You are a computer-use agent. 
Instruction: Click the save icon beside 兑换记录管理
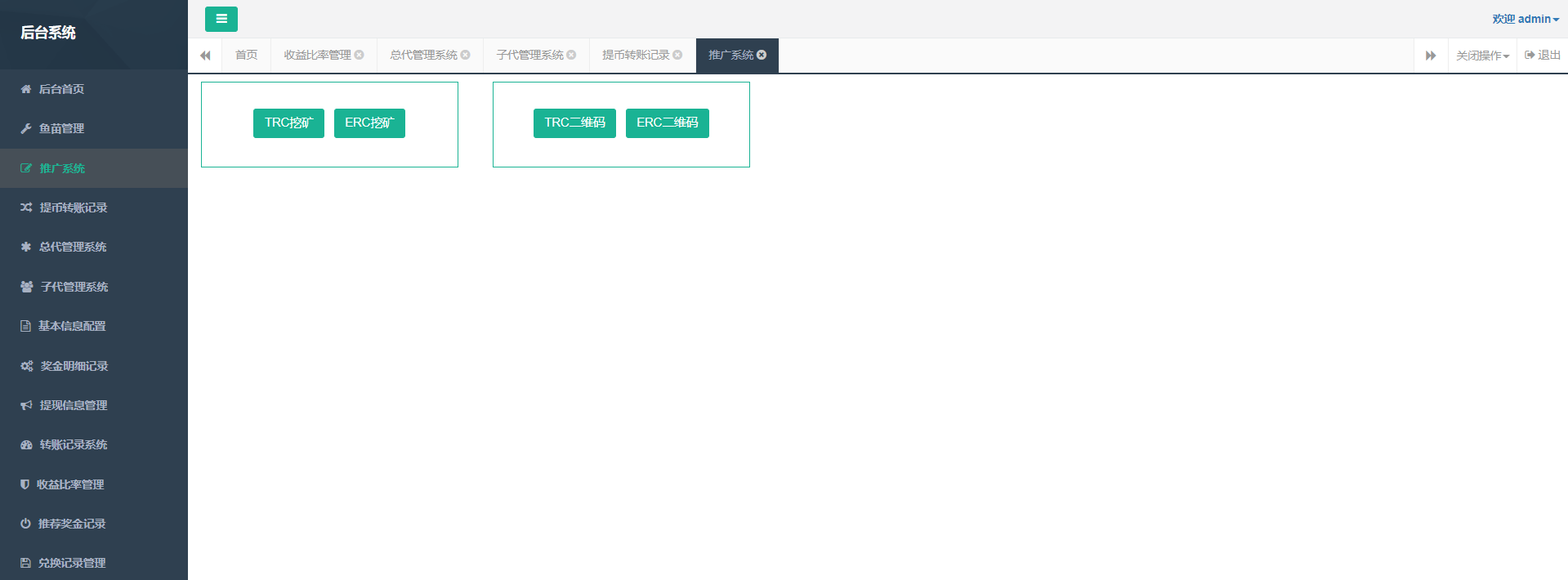point(25,563)
